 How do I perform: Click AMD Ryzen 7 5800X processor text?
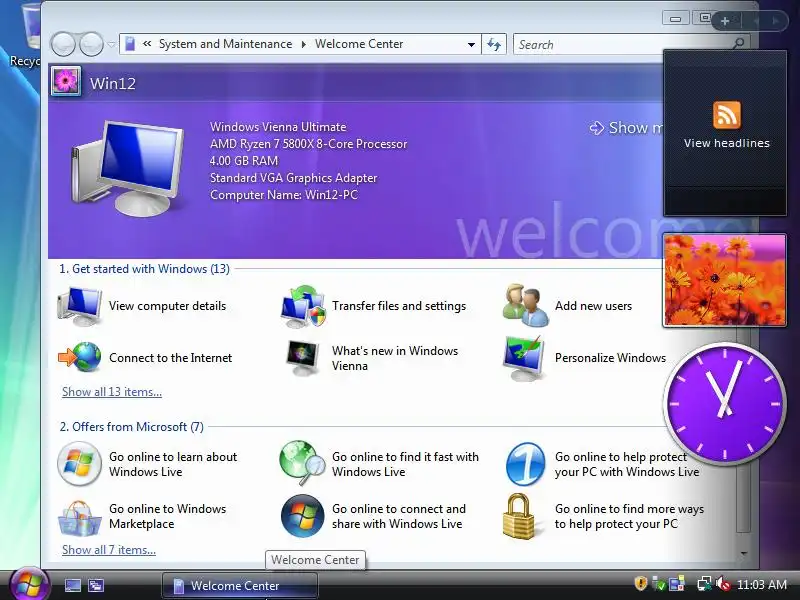309,144
